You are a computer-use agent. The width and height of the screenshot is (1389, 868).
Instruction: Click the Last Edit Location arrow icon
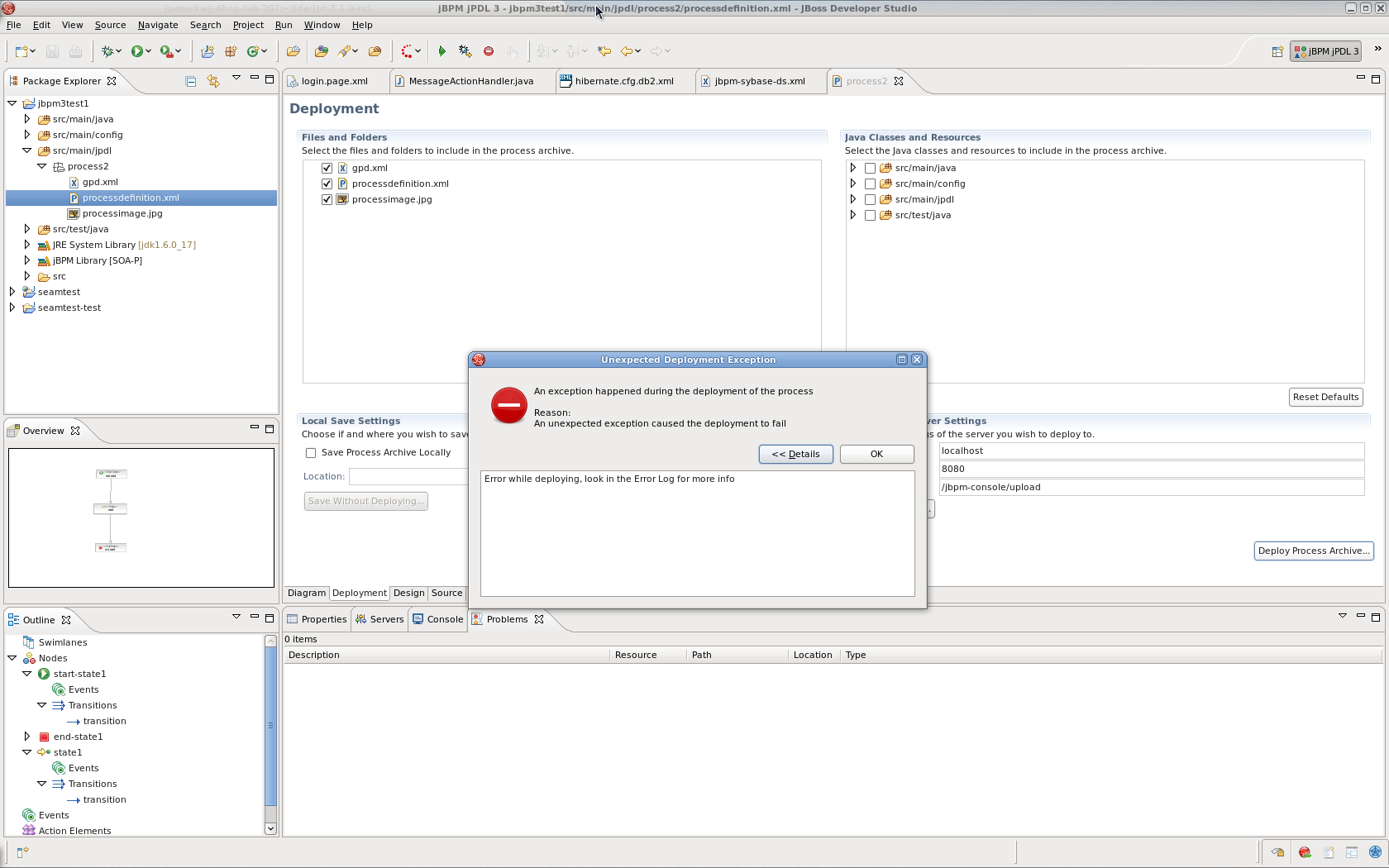604,51
